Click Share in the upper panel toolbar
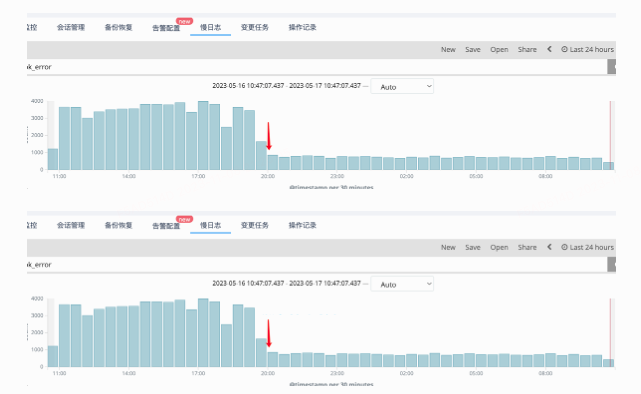 click(x=527, y=49)
